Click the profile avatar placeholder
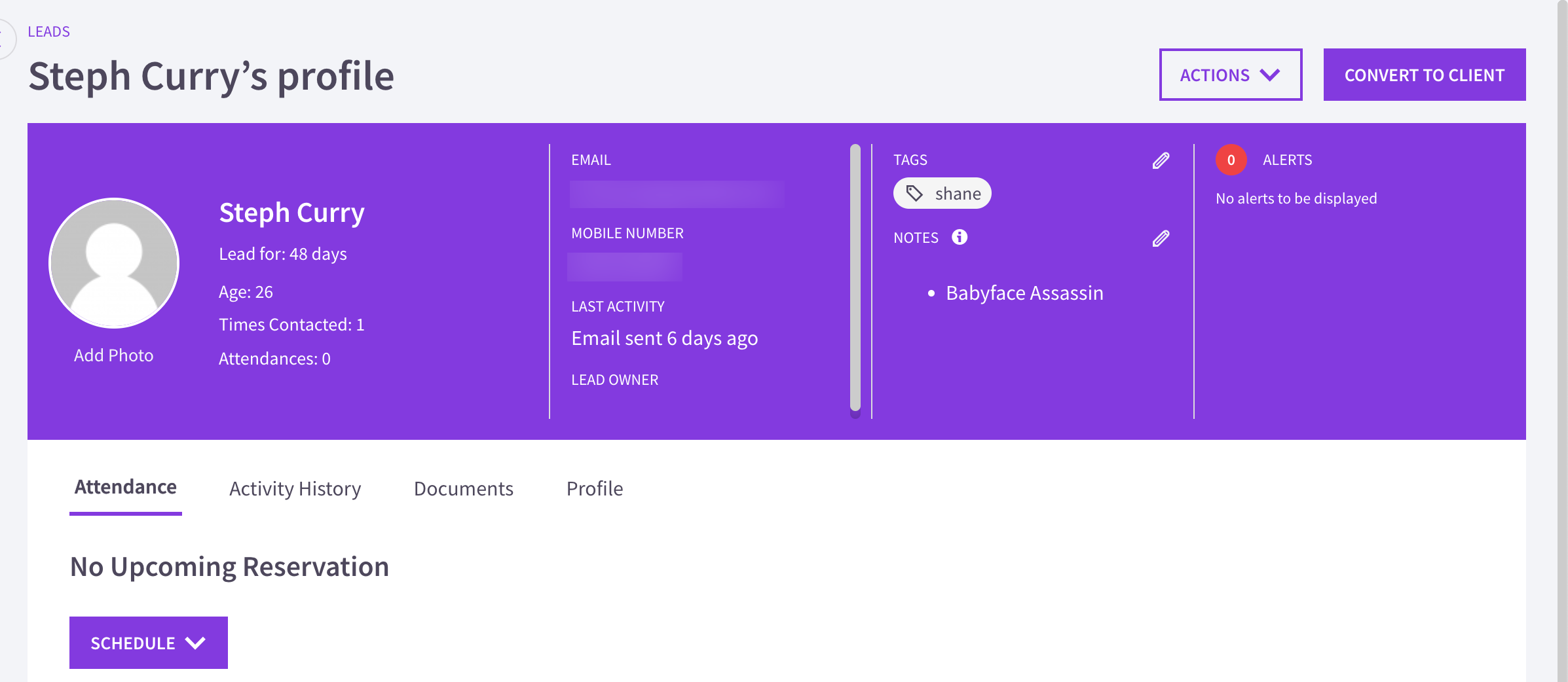Screen dimensions: 1568x682 [114, 263]
